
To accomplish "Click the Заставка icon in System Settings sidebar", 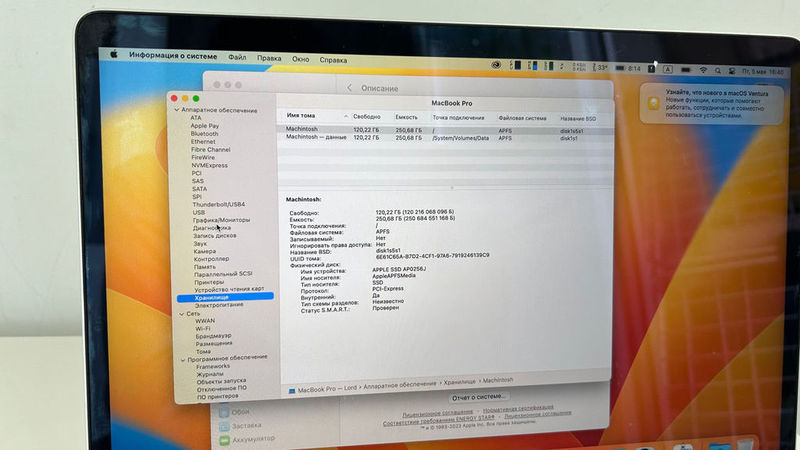I will coord(224,426).
